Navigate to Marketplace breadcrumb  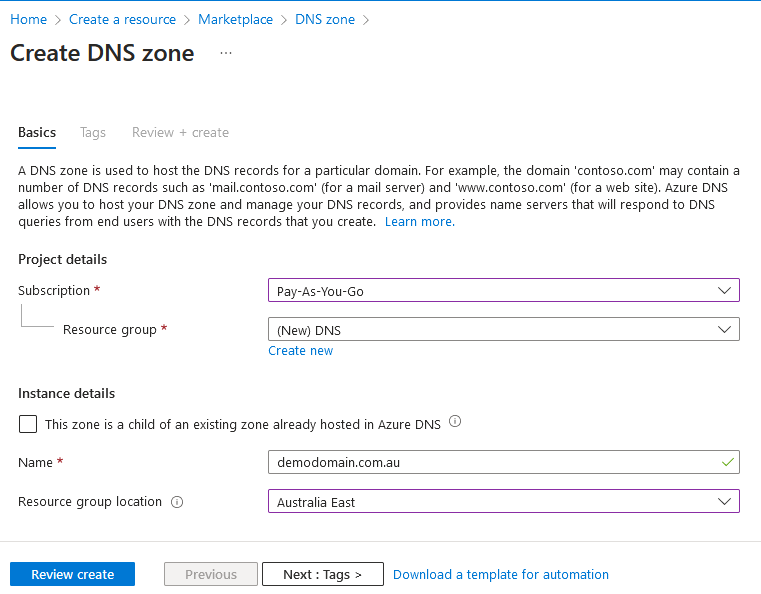(235, 19)
